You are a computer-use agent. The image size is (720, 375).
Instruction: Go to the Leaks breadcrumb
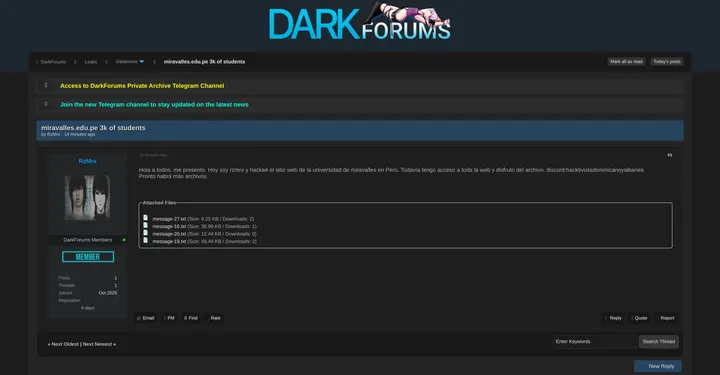(x=90, y=62)
